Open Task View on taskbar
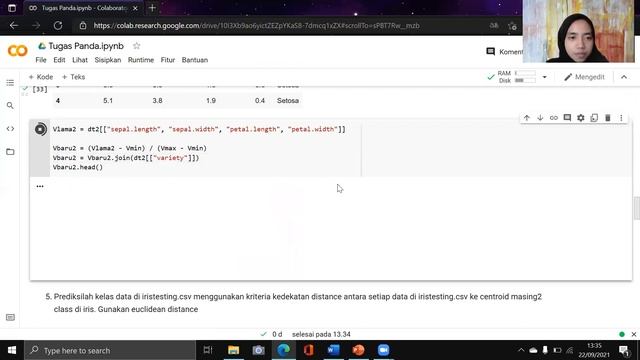This screenshot has width=640, height=360. (208, 350)
